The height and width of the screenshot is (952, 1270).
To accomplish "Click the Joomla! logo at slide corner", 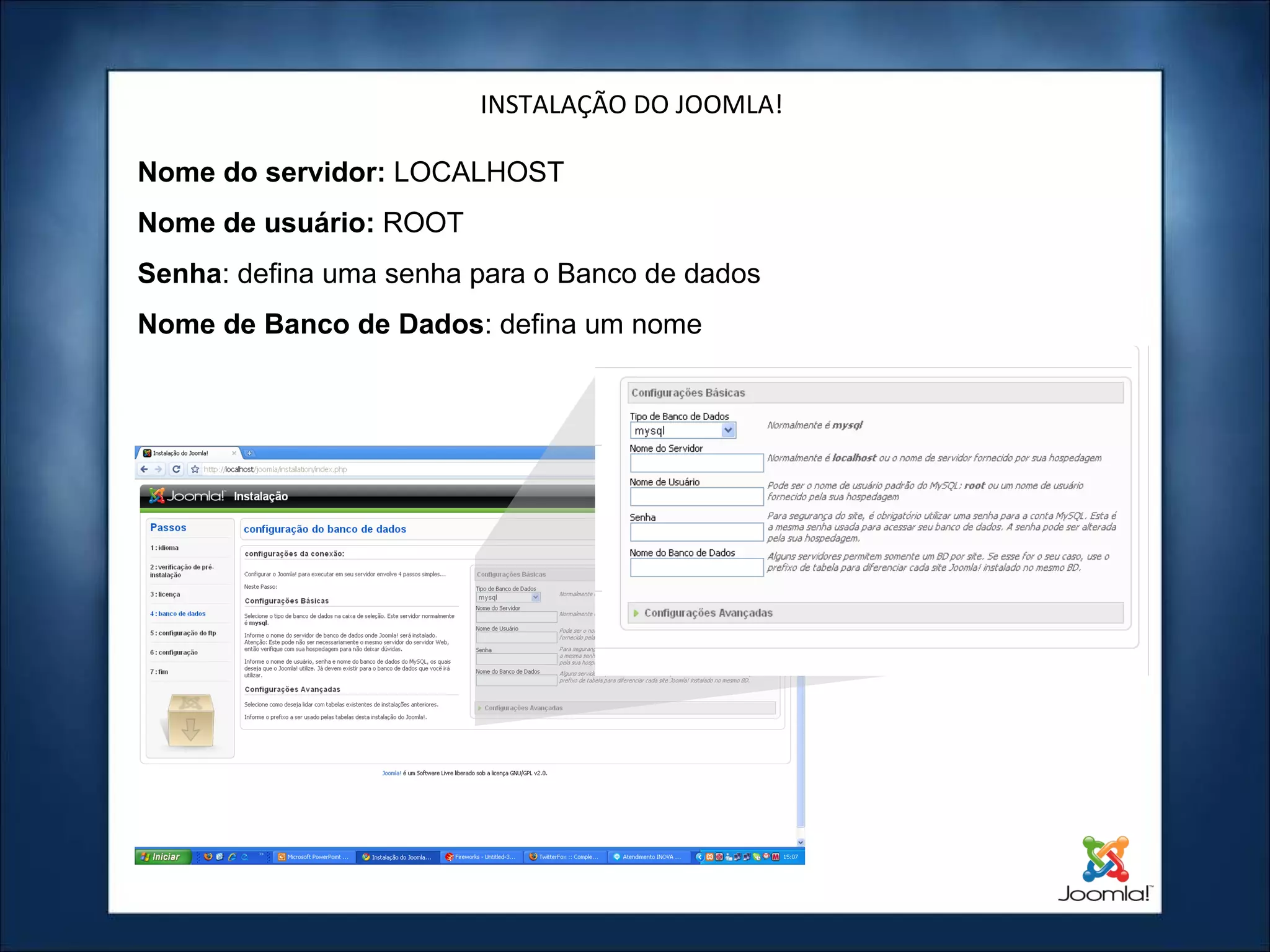I will pyautogui.click(x=1104, y=869).
